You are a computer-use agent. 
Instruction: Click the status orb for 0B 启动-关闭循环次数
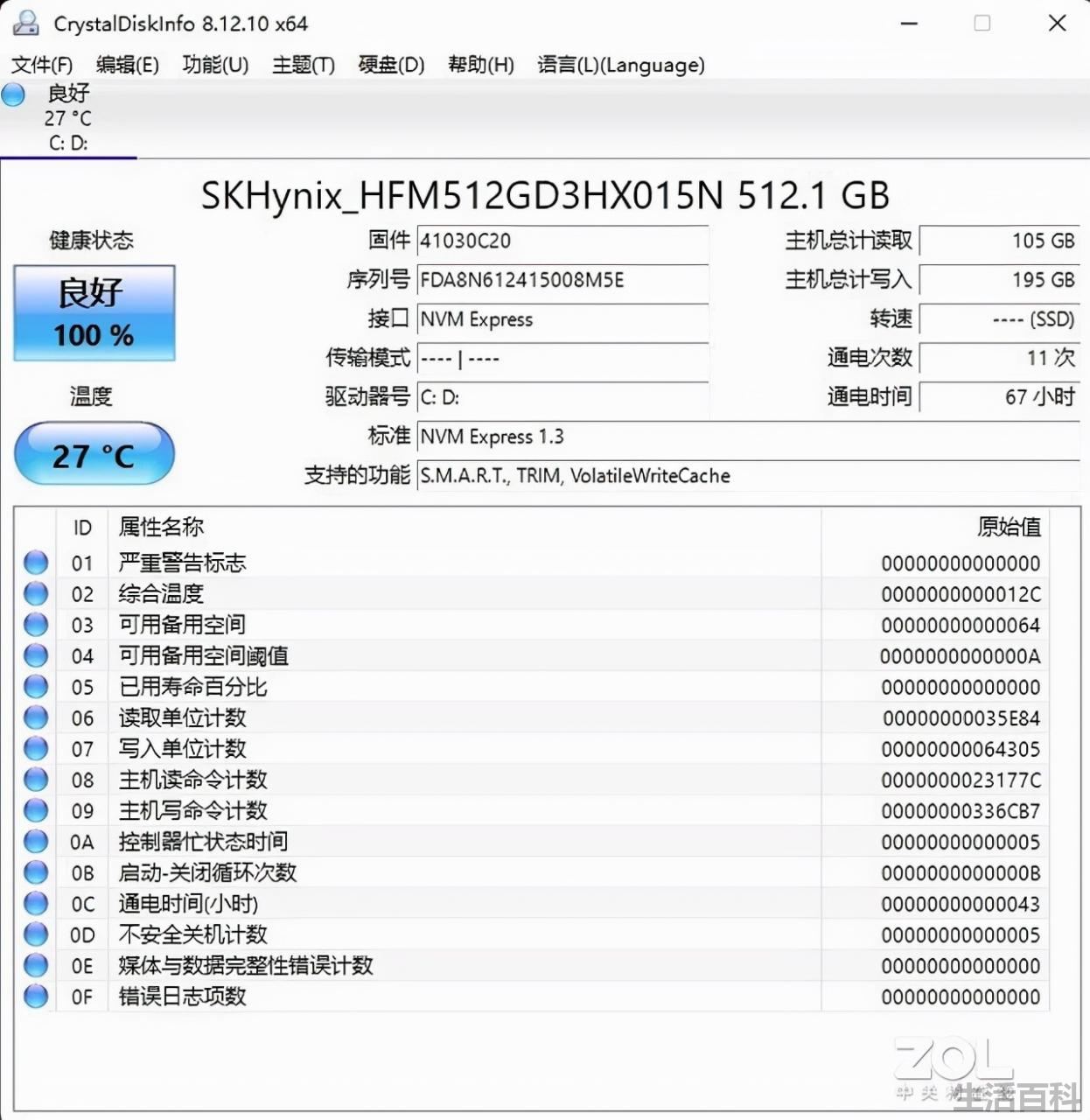click(x=36, y=872)
